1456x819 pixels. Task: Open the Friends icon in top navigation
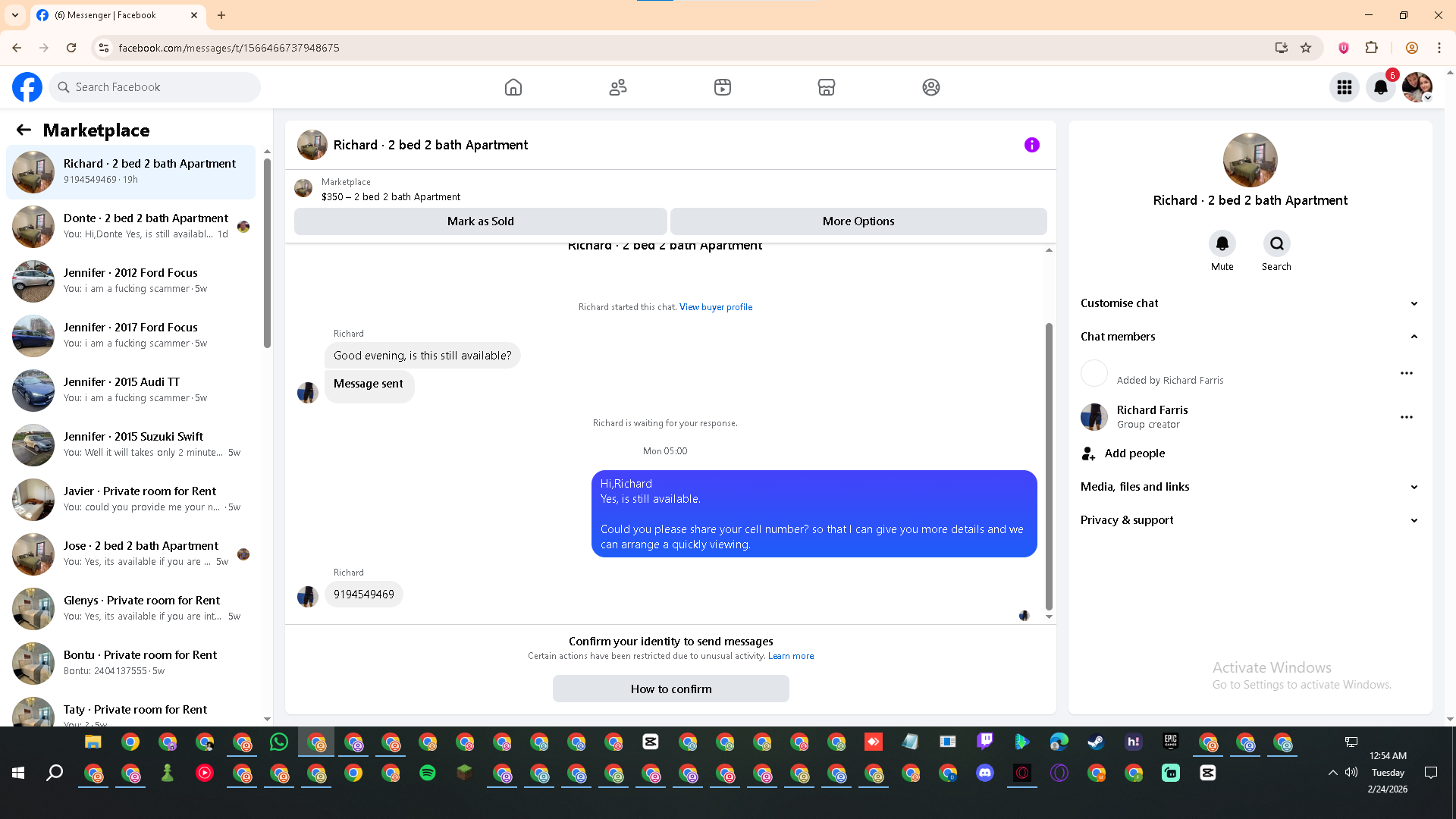pyautogui.click(x=618, y=87)
